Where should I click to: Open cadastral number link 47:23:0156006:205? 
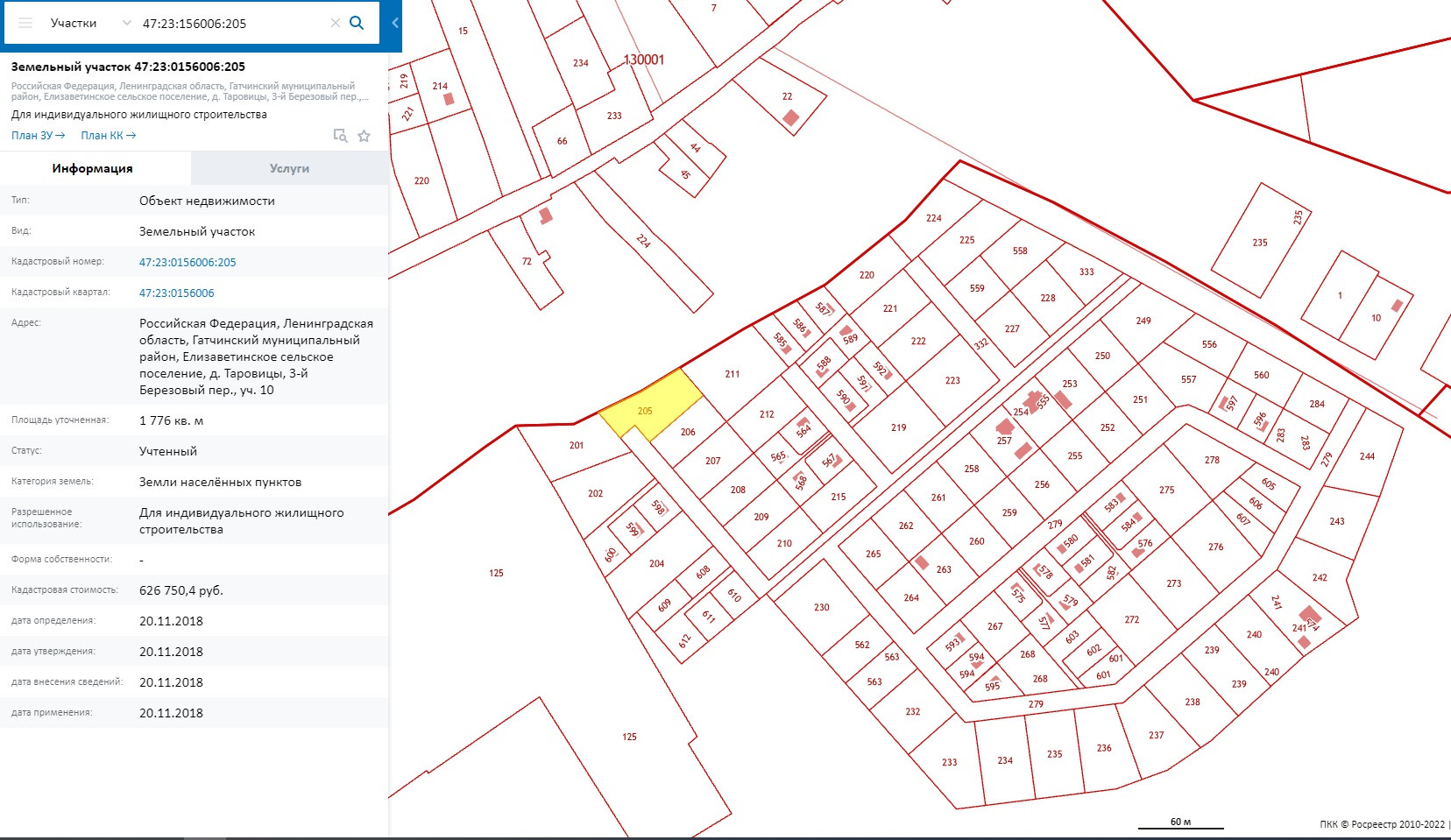[188, 262]
